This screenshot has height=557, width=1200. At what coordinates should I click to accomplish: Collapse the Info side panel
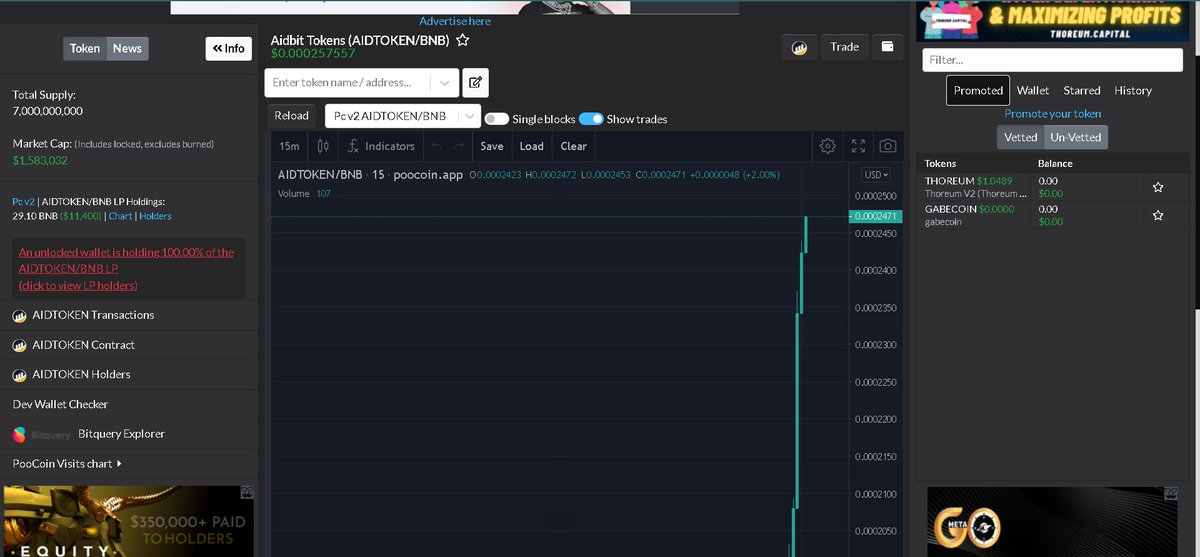[227, 48]
